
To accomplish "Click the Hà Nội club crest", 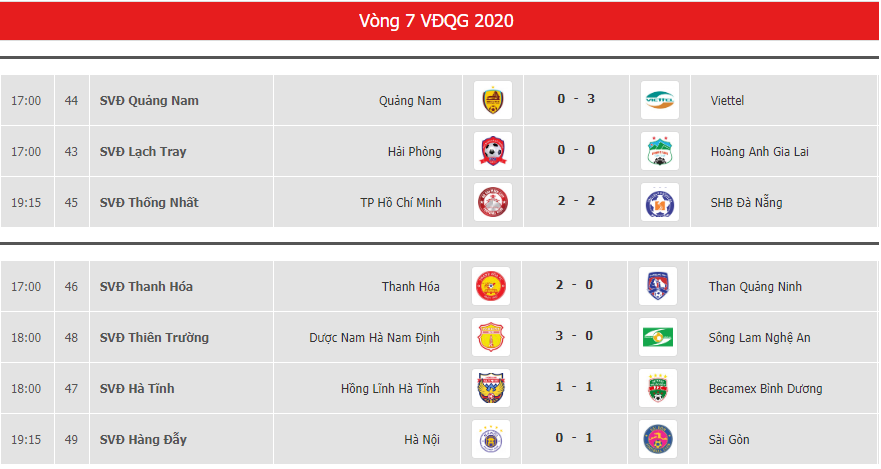I will click(491, 439).
